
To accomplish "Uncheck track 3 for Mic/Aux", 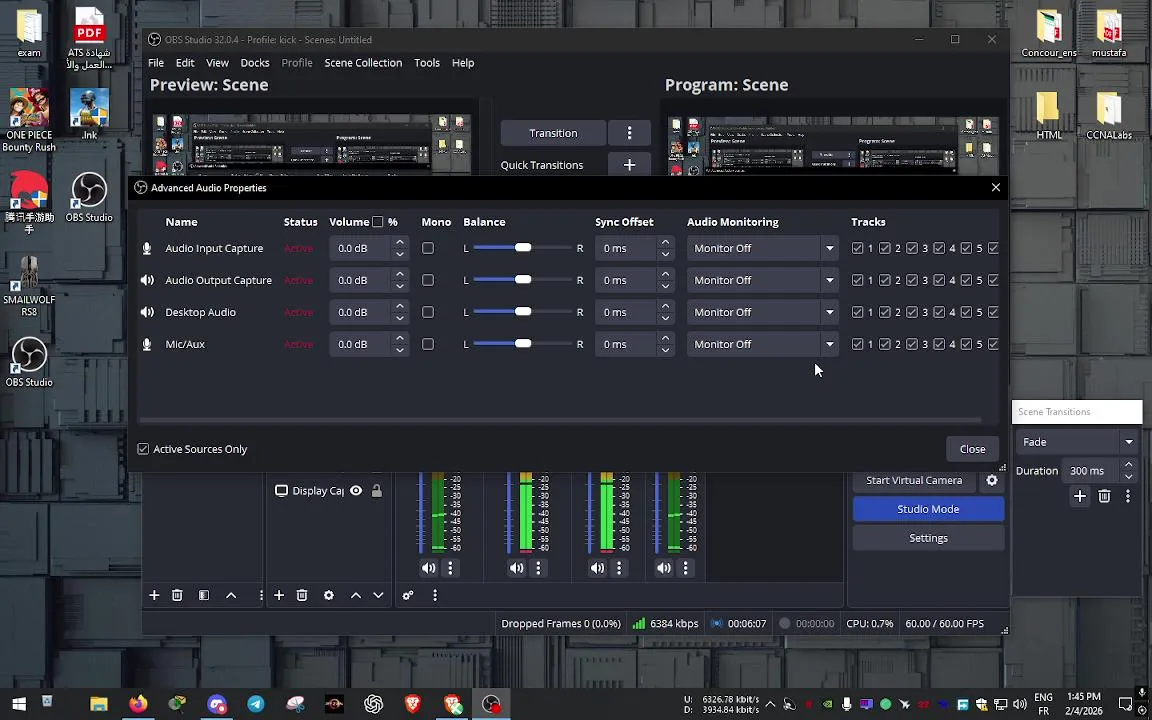I will tap(912, 344).
